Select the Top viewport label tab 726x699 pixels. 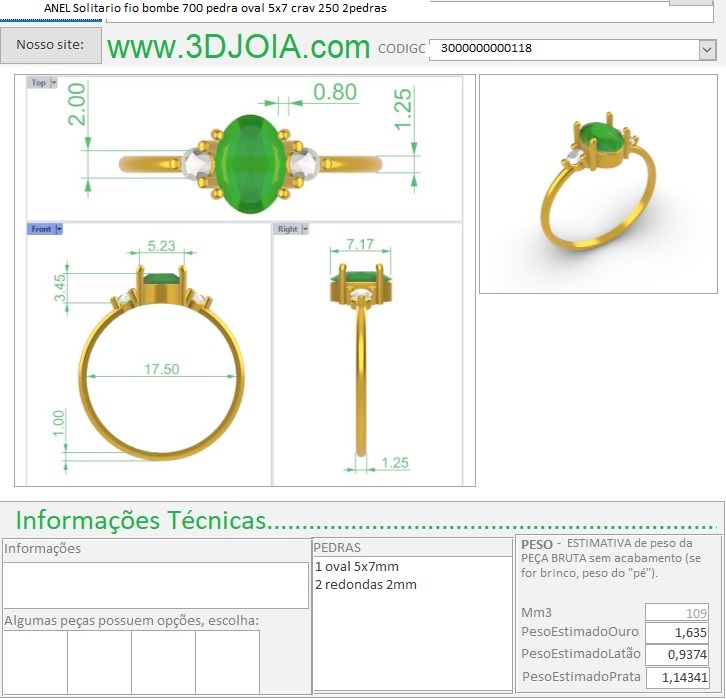click(38, 83)
